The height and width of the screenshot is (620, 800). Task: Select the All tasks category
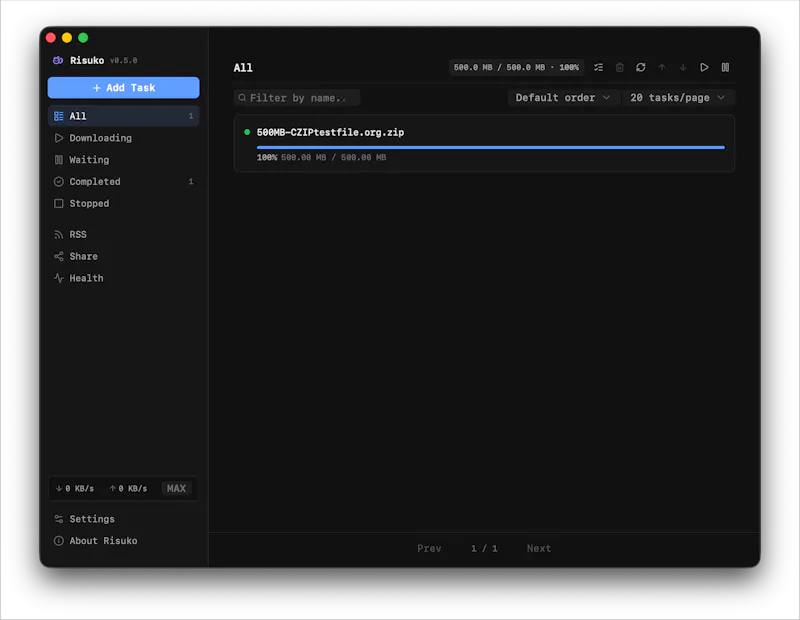[123, 116]
